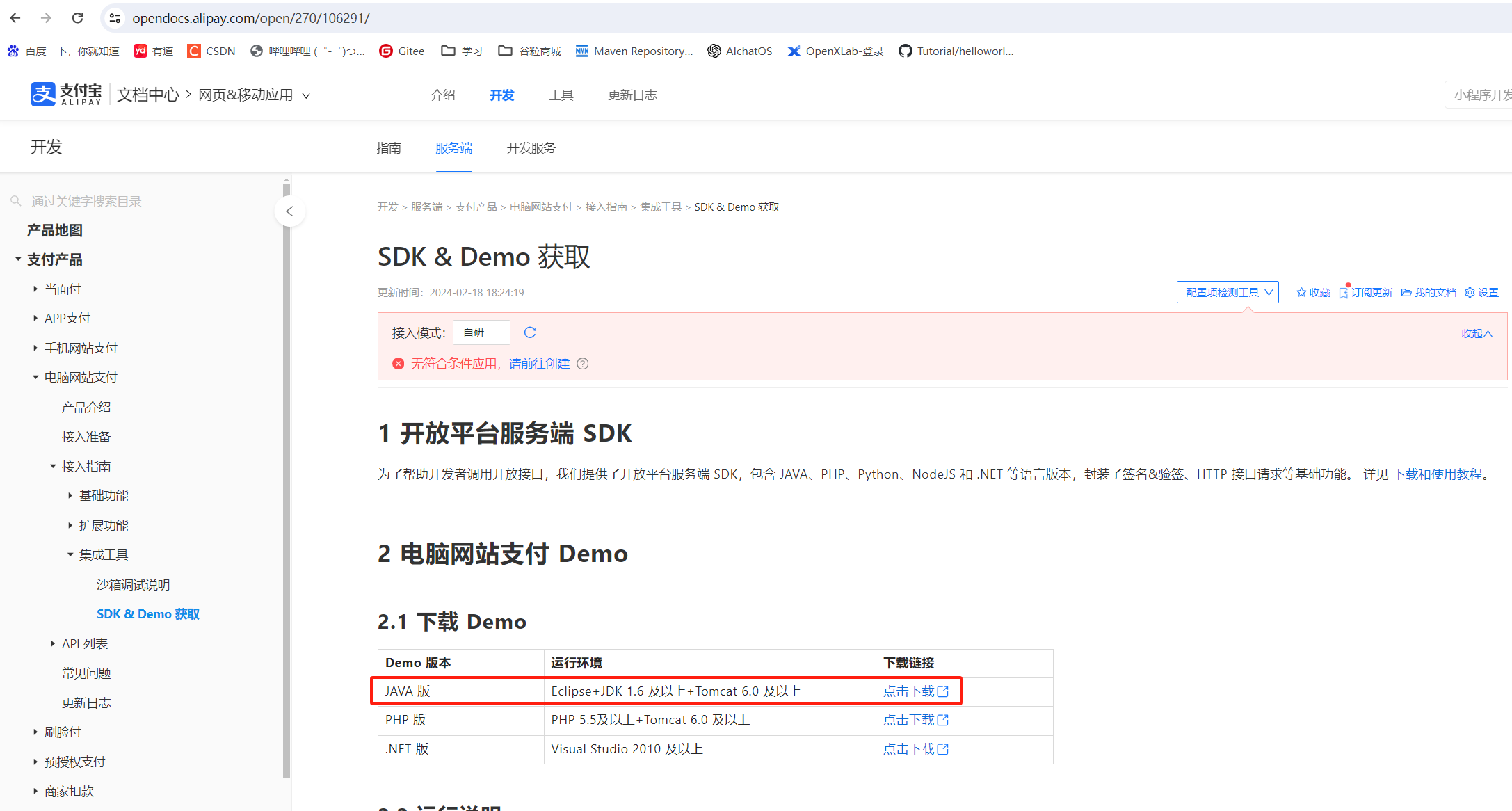The image size is (1512, 811).
Task: Click the 收藏 star icon
Action: 1301,293
